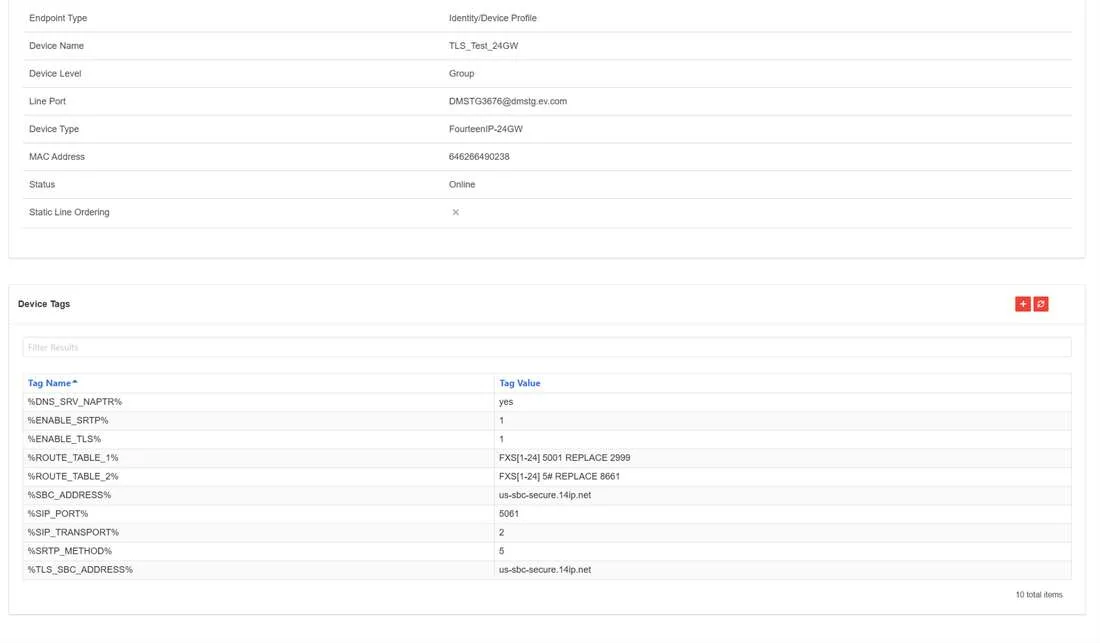Select the %TLS_SBC_ADDRESS% tag name
The width and height of the screenshot is (1100, 643).
point(80,569)
